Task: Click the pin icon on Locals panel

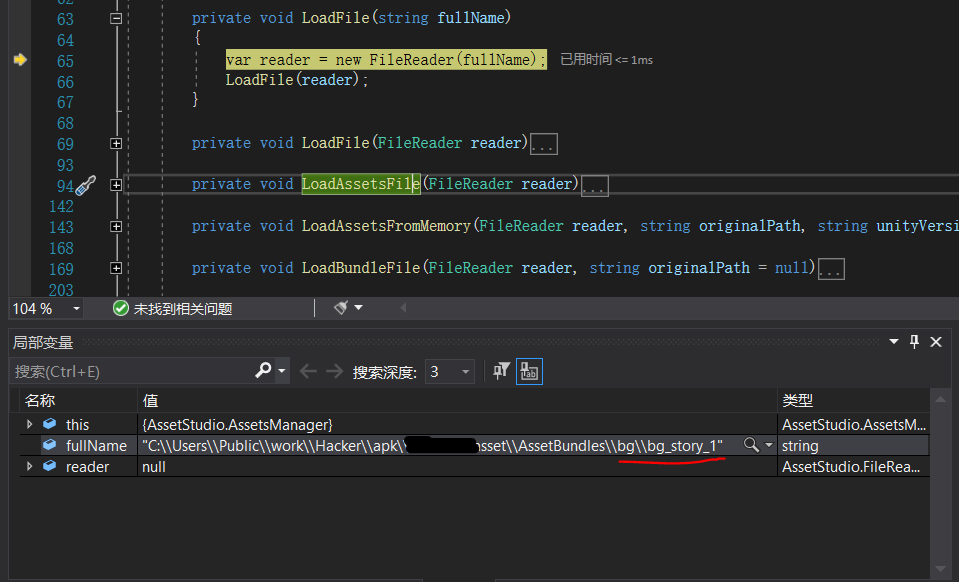Action: click(914, 342)
